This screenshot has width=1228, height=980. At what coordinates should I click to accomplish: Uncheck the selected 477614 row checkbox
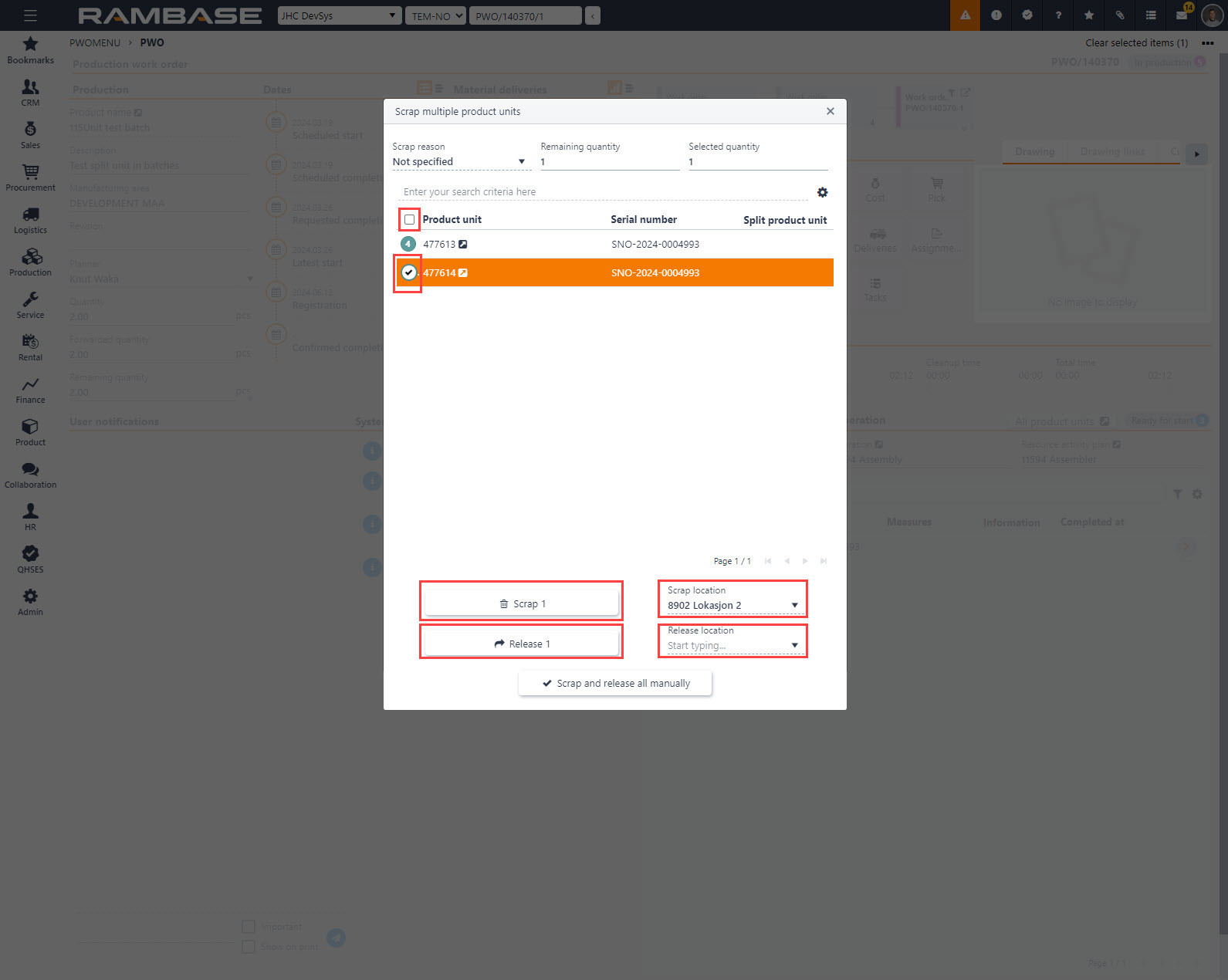(x=408, y=272)
